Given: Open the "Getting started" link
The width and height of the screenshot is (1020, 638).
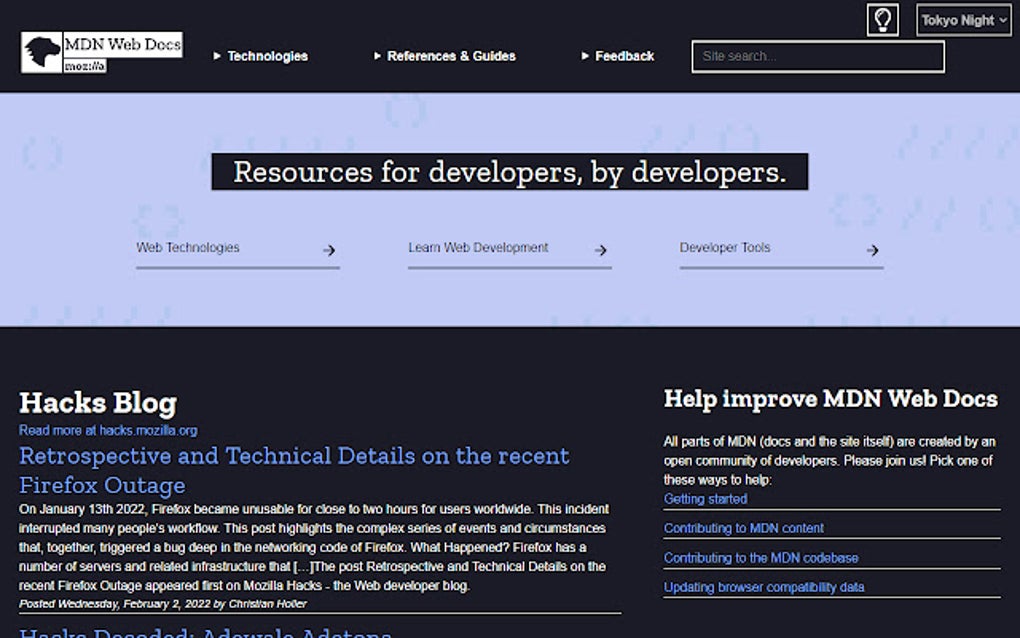Looking at the screenshot, I should pos(705,498).
